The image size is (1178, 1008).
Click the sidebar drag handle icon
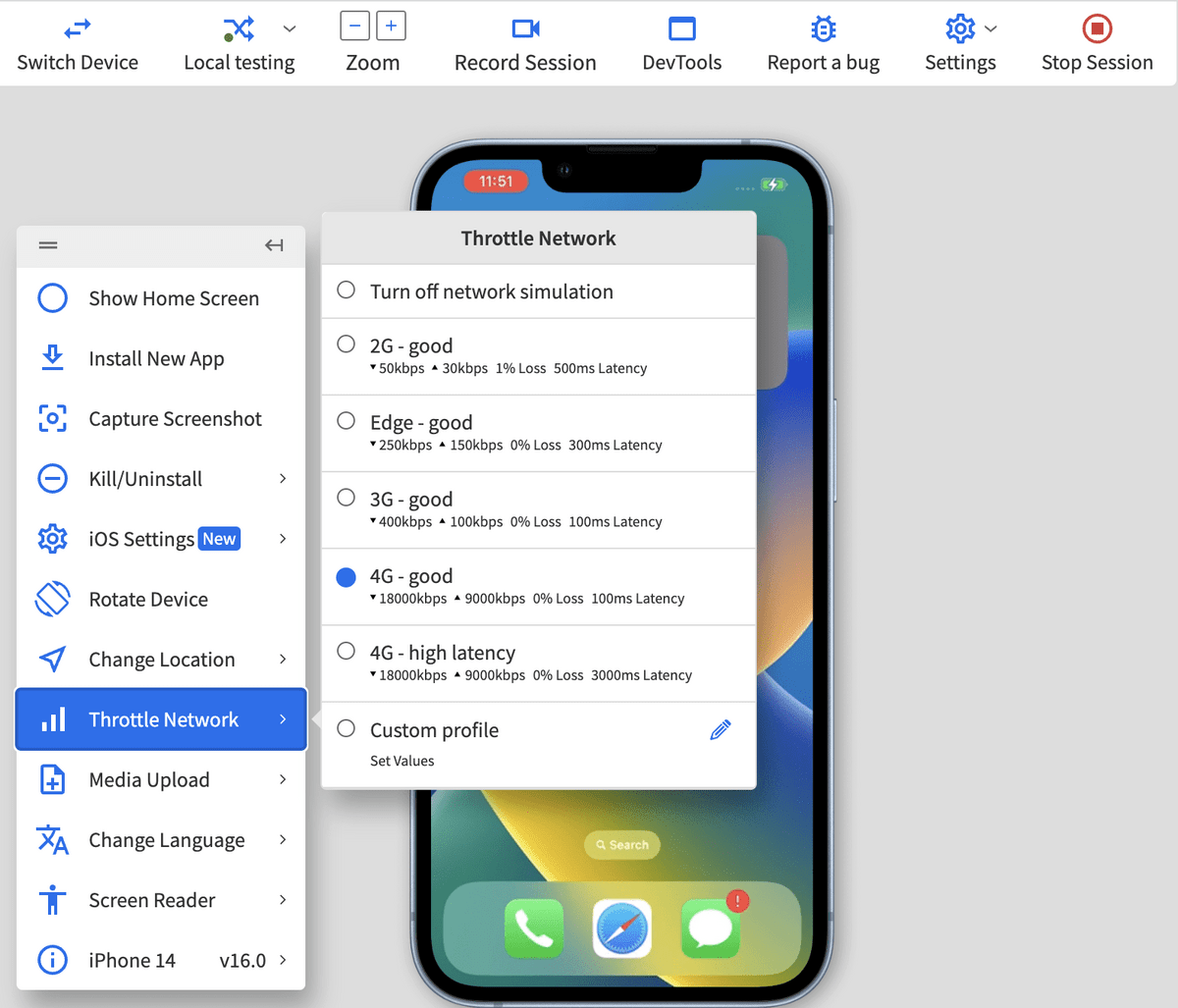pos(48,245)
